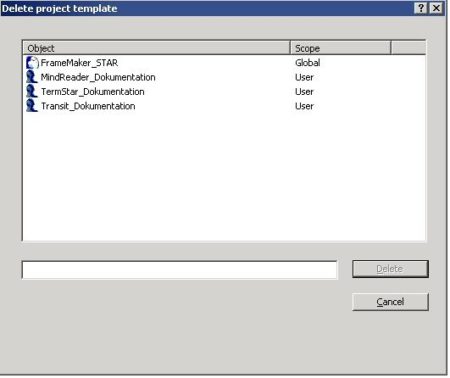The width and height of the screenshot is (450, 378).
Task: Click the Transit_Dokumentation user icon
Action: click(x=32, y=106)
